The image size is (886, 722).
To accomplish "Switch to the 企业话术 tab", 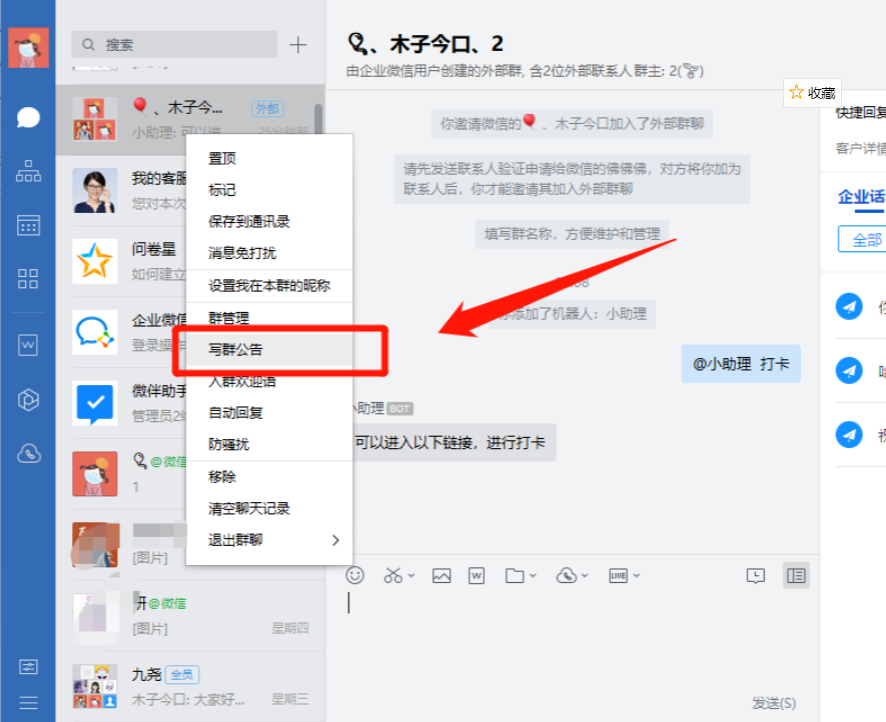I will coord(862,198).
